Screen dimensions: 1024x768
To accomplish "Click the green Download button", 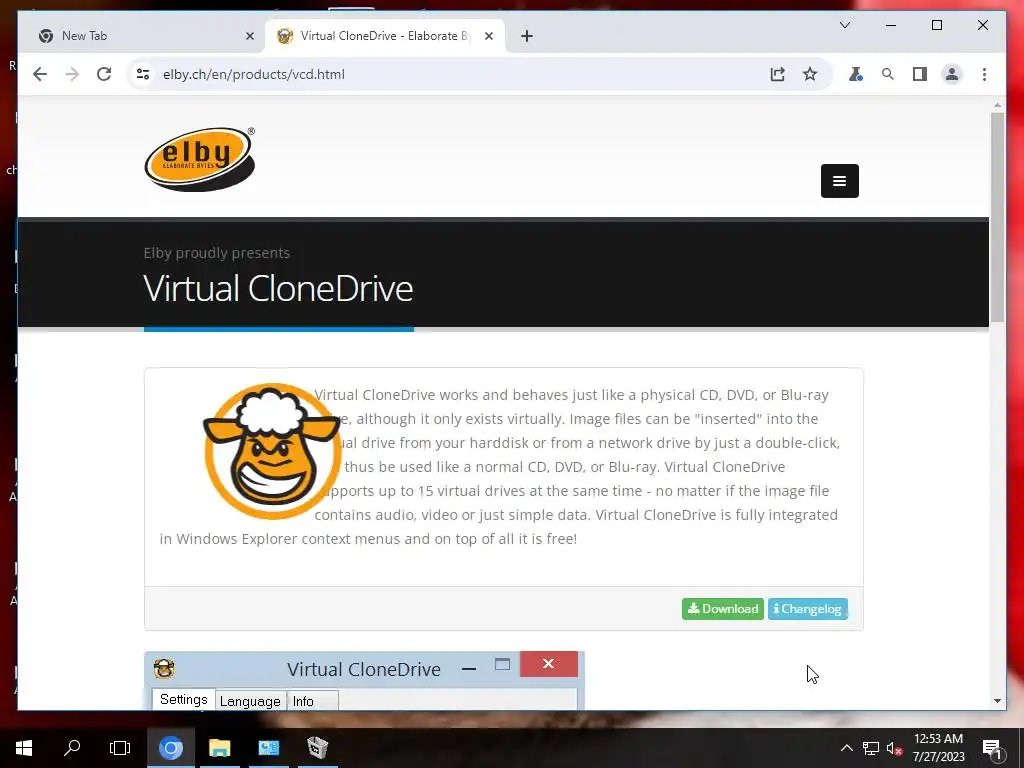I will point(722,609).
